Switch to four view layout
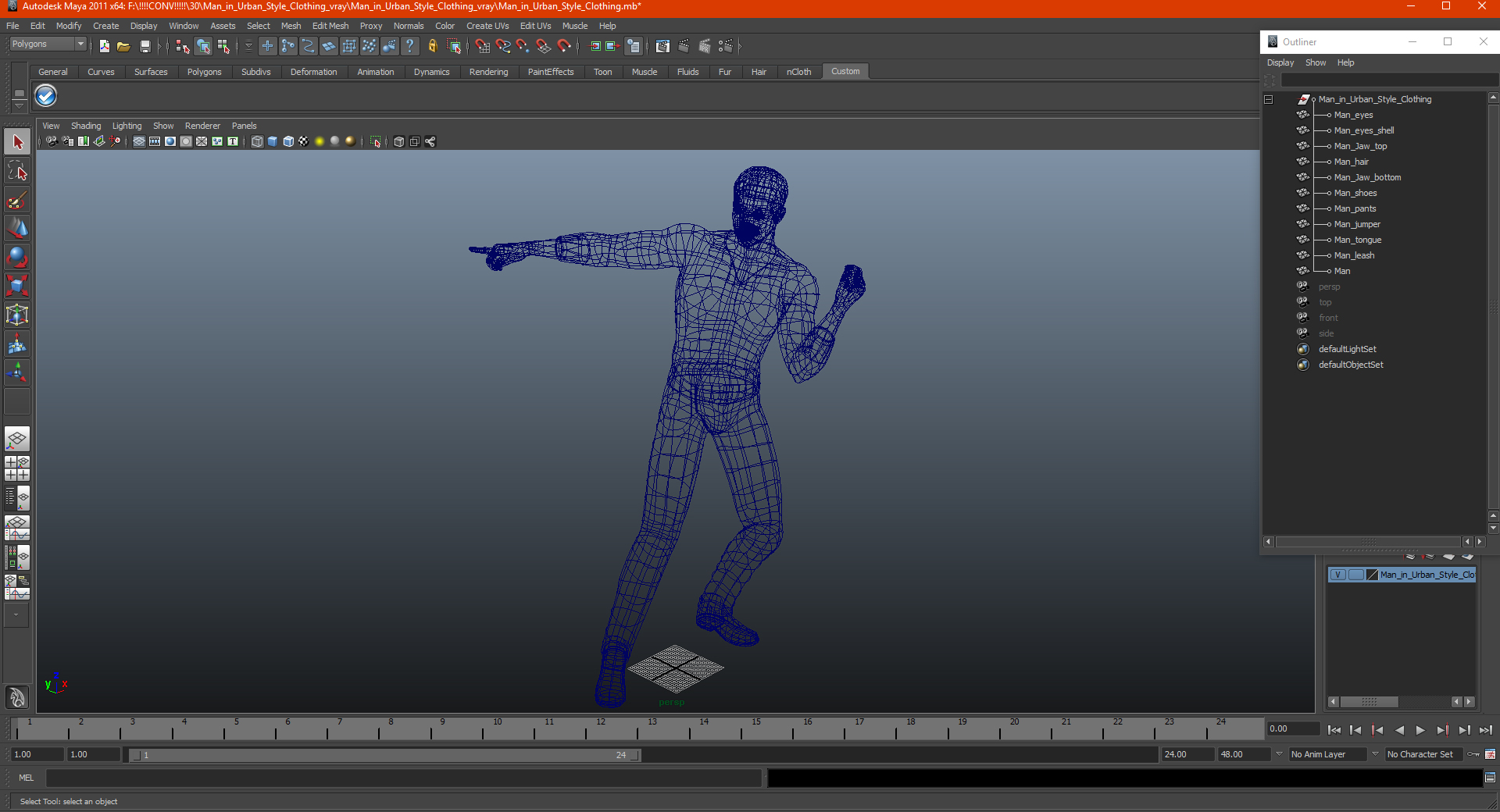This screenshot has height=812, width=1500. click(x=17, y=468)
